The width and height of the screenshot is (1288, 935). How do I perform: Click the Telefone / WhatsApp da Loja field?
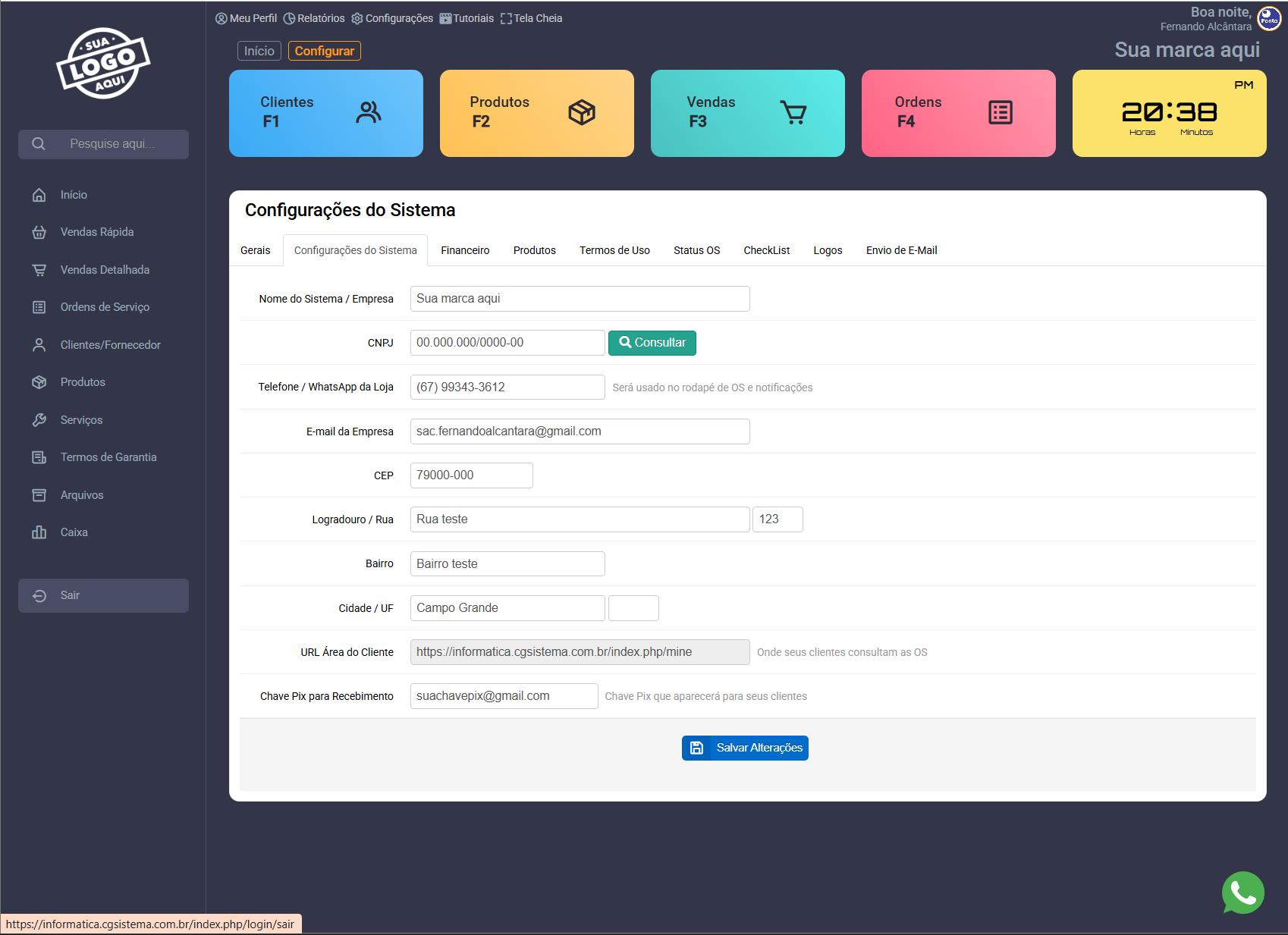tap(507, 387)
